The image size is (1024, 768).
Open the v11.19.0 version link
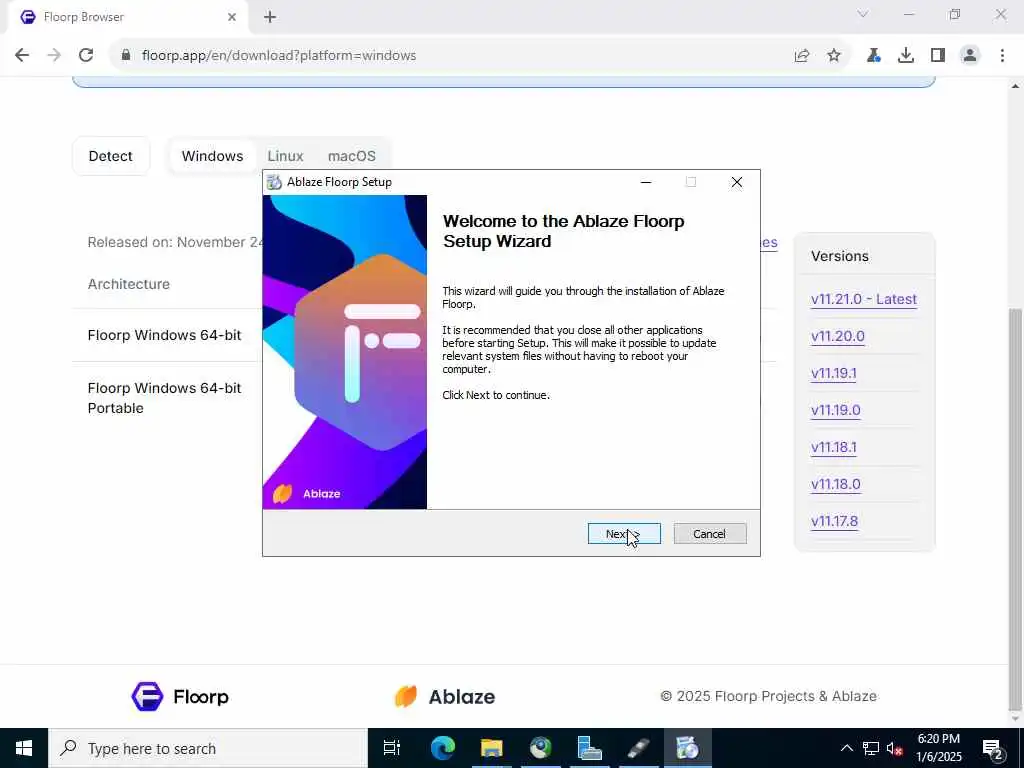pyautogui.click(x=836, y=410)
